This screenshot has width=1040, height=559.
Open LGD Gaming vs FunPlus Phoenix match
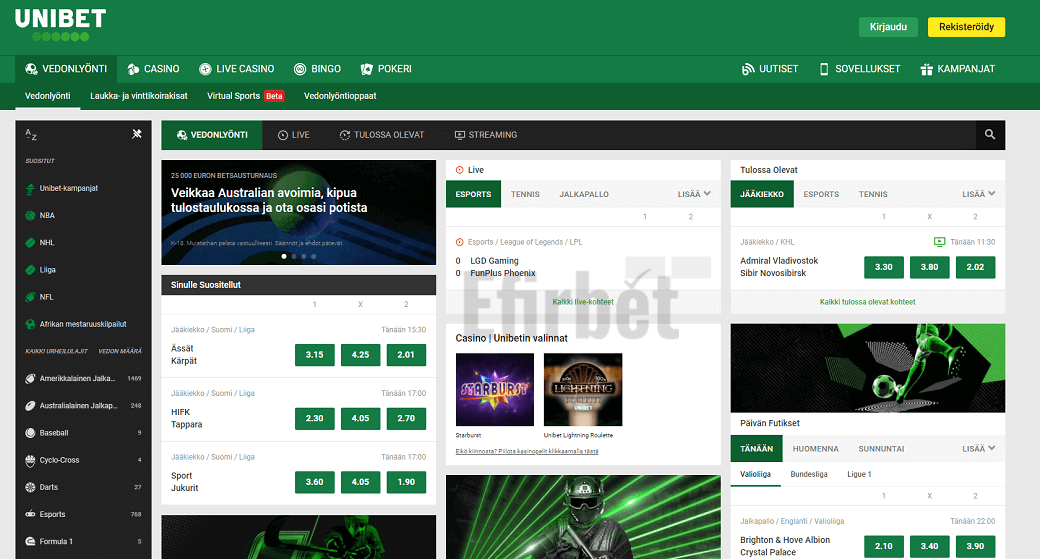[502, 267]
